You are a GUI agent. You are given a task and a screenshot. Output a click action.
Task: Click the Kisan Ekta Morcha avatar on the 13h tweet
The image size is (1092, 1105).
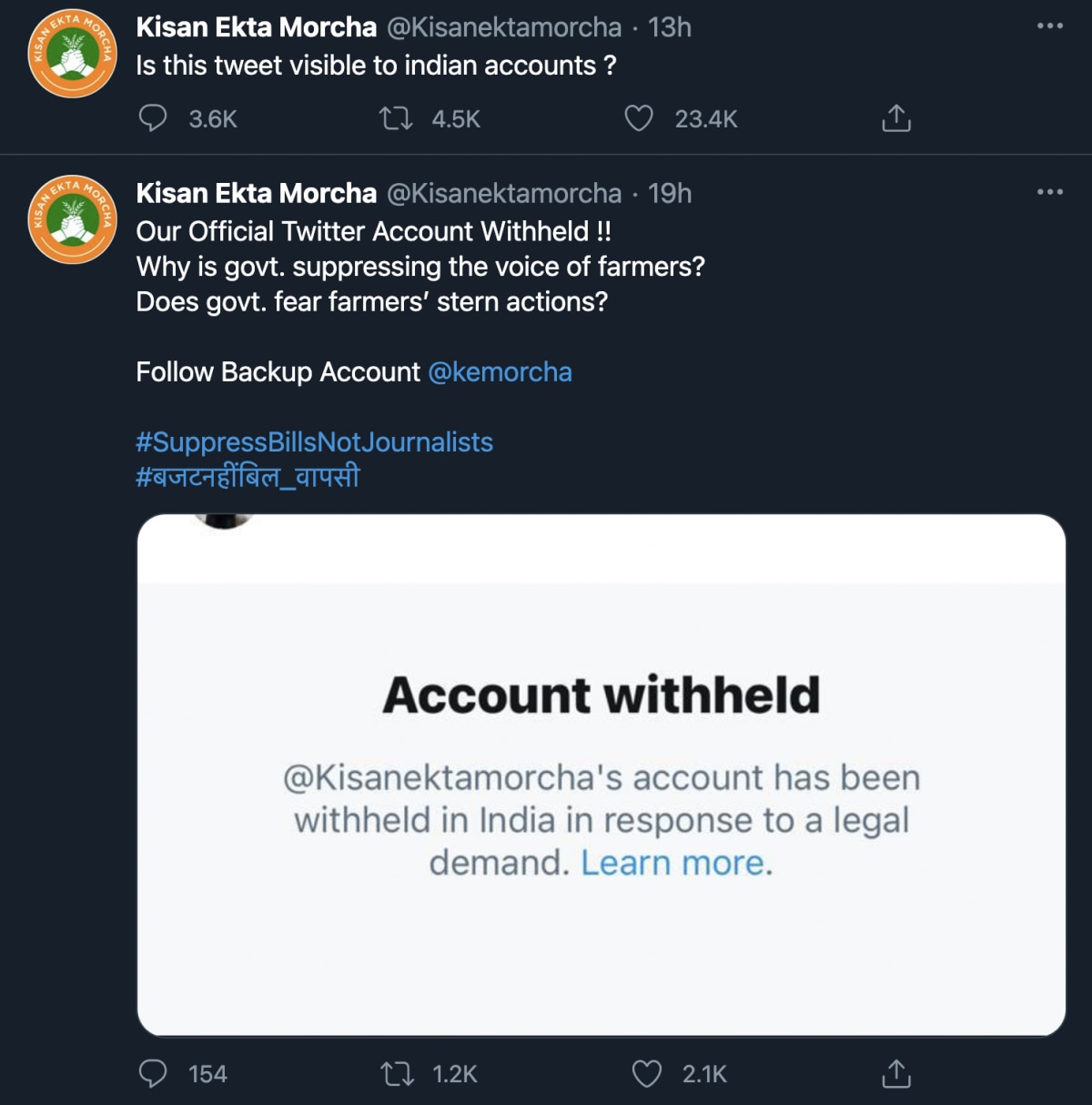[73, 55]
